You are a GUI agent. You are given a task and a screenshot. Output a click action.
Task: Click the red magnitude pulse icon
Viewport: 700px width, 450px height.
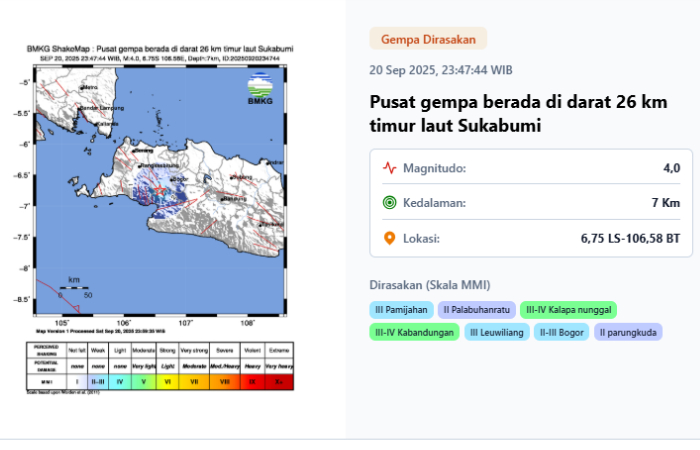point(389,168)
